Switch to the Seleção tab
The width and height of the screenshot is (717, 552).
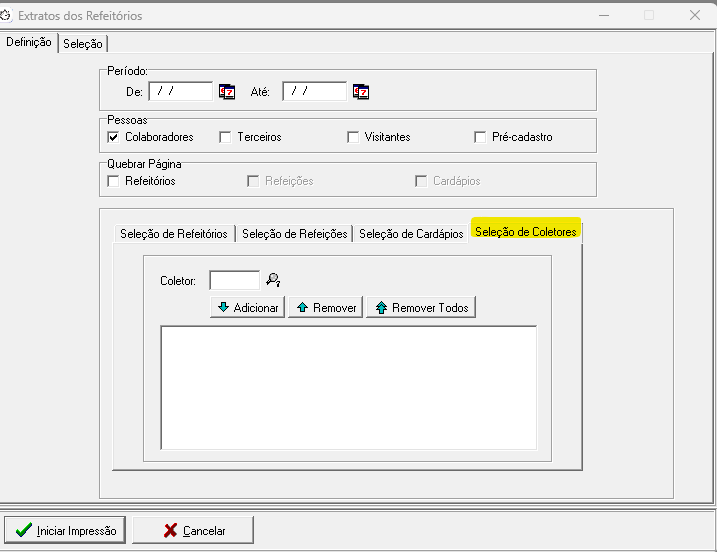(83, 43)
